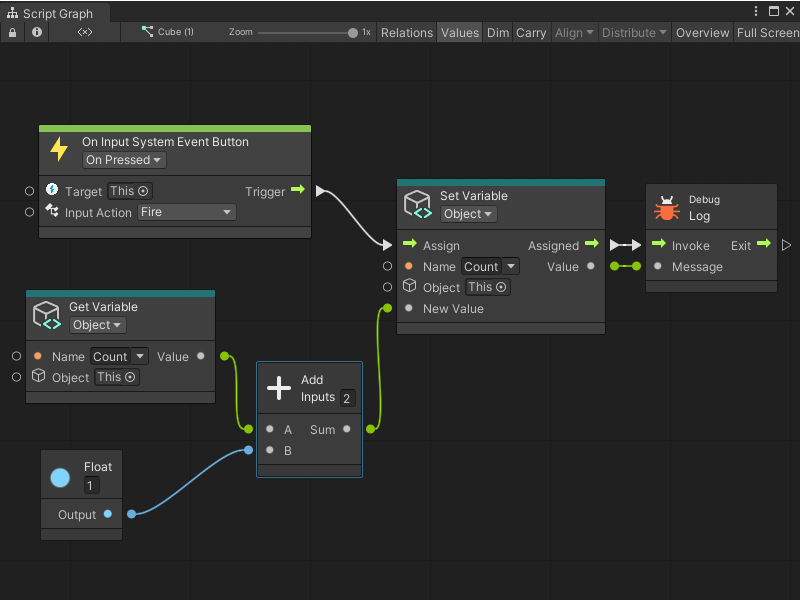Click the plus icon on the Add node
800x600 pixels.
[x=281, y=387]
